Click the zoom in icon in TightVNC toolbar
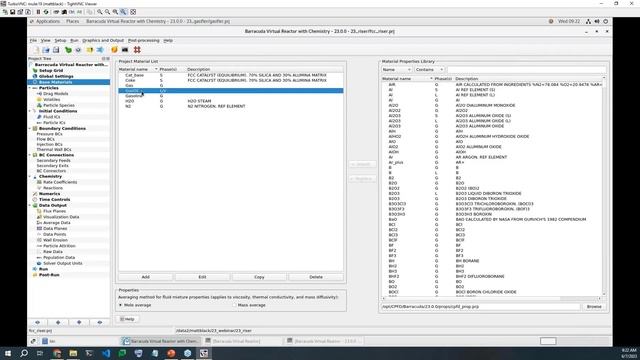This screenshot has width=640, height=360. pos(100,12)
